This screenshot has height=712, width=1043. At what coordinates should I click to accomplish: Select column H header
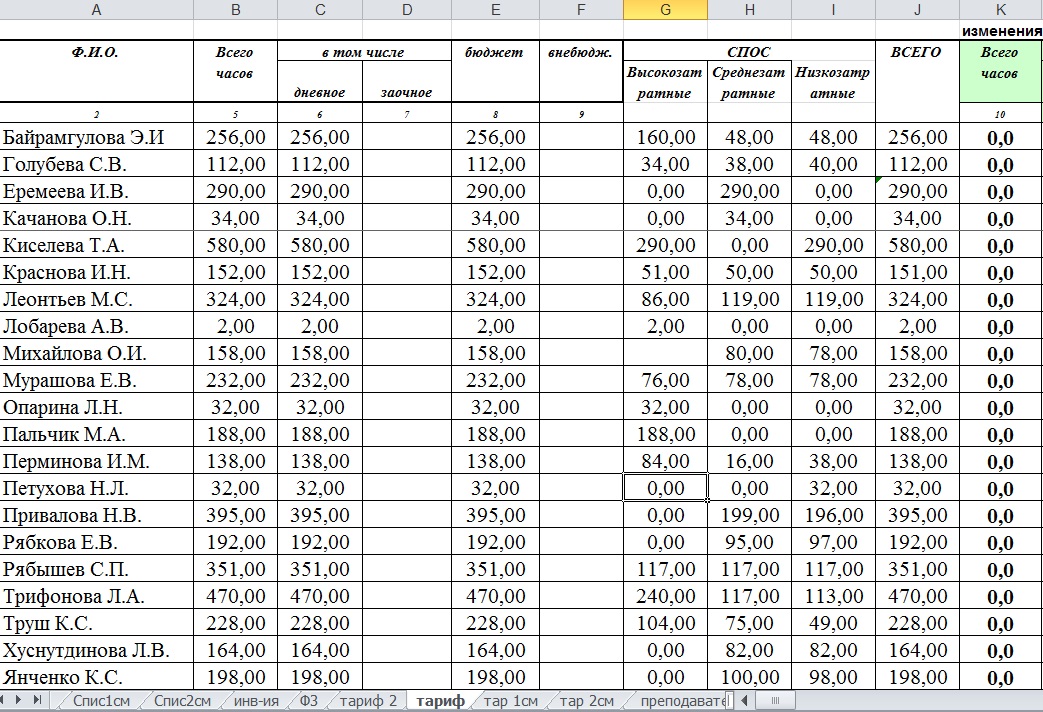click(x=750, y=9)
